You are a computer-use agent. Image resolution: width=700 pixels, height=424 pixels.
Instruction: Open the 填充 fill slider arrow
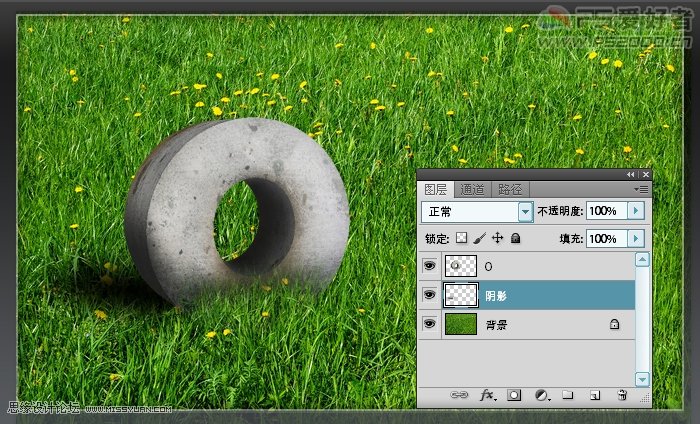[x=636, y=238]
